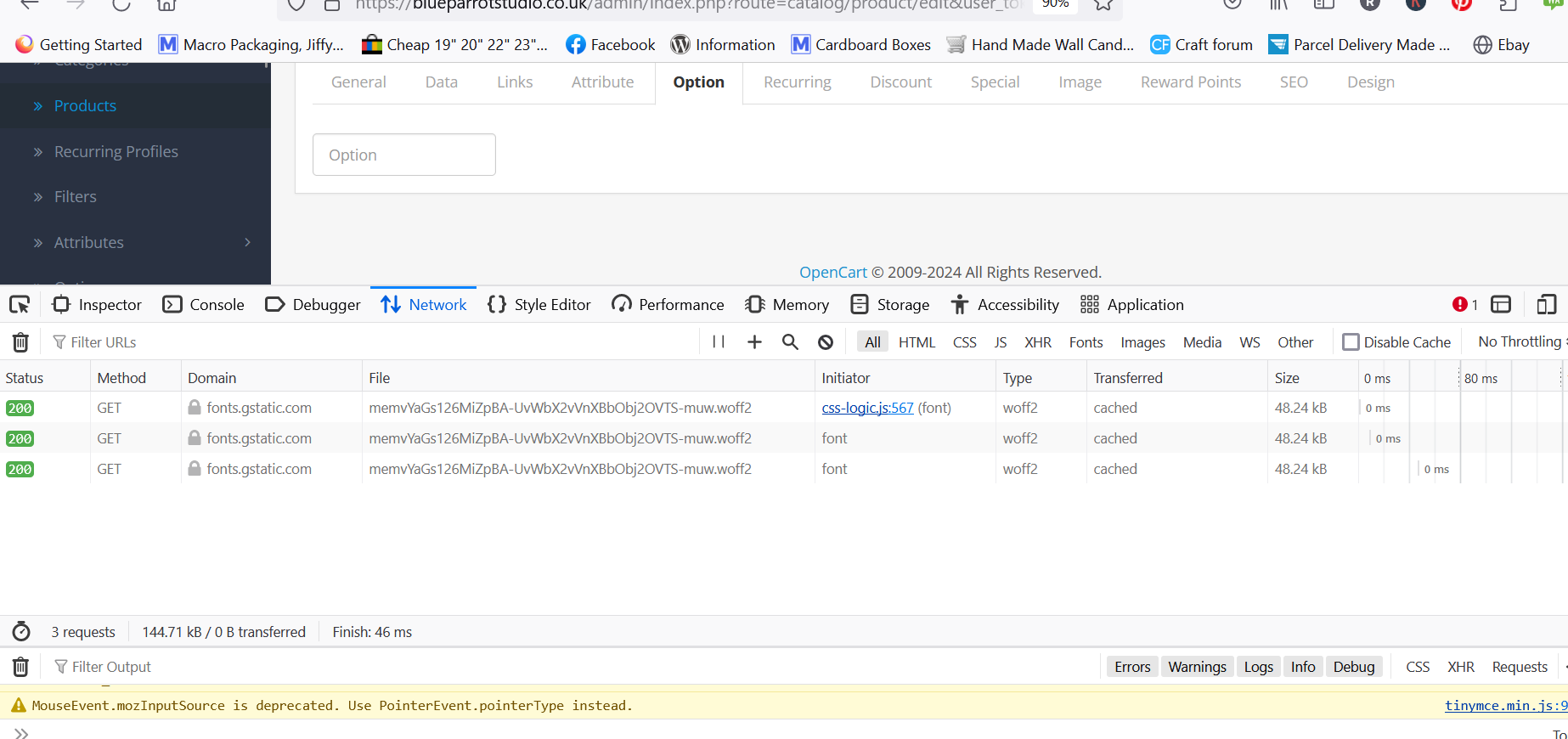Viewport: 1568px width, 739px height.
Task: Click the Option input field
Action: tap(404, 155)
